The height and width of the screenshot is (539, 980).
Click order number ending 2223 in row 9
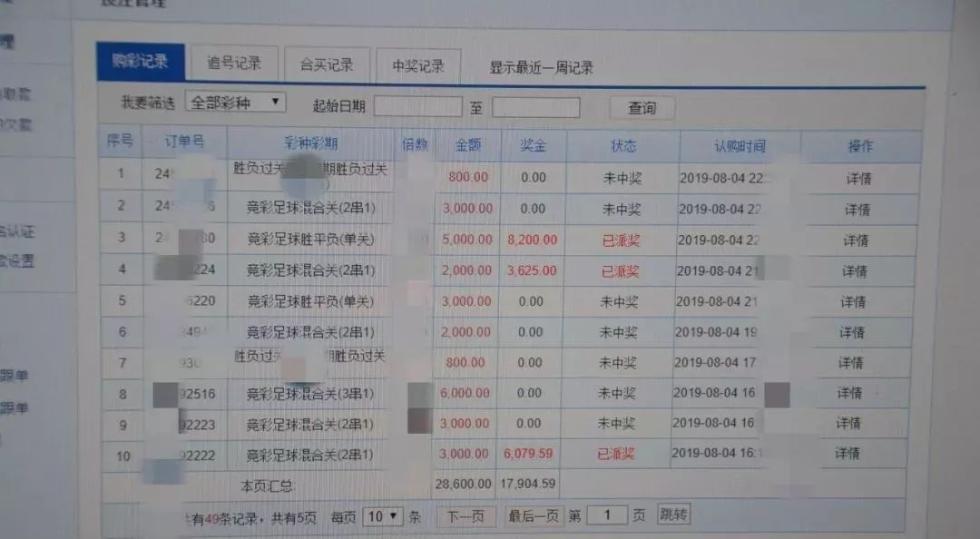click(198, 425)
